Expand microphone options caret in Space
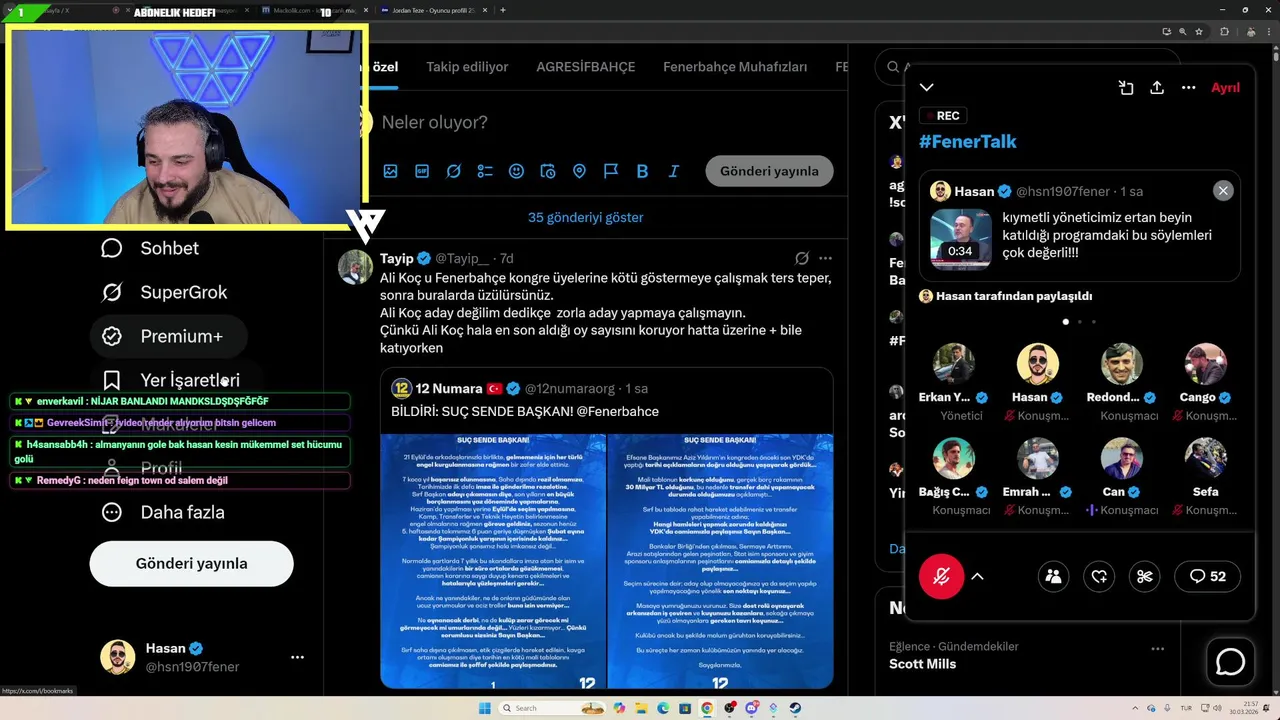This screenshot has height=720, width=1280. [978, 576]
